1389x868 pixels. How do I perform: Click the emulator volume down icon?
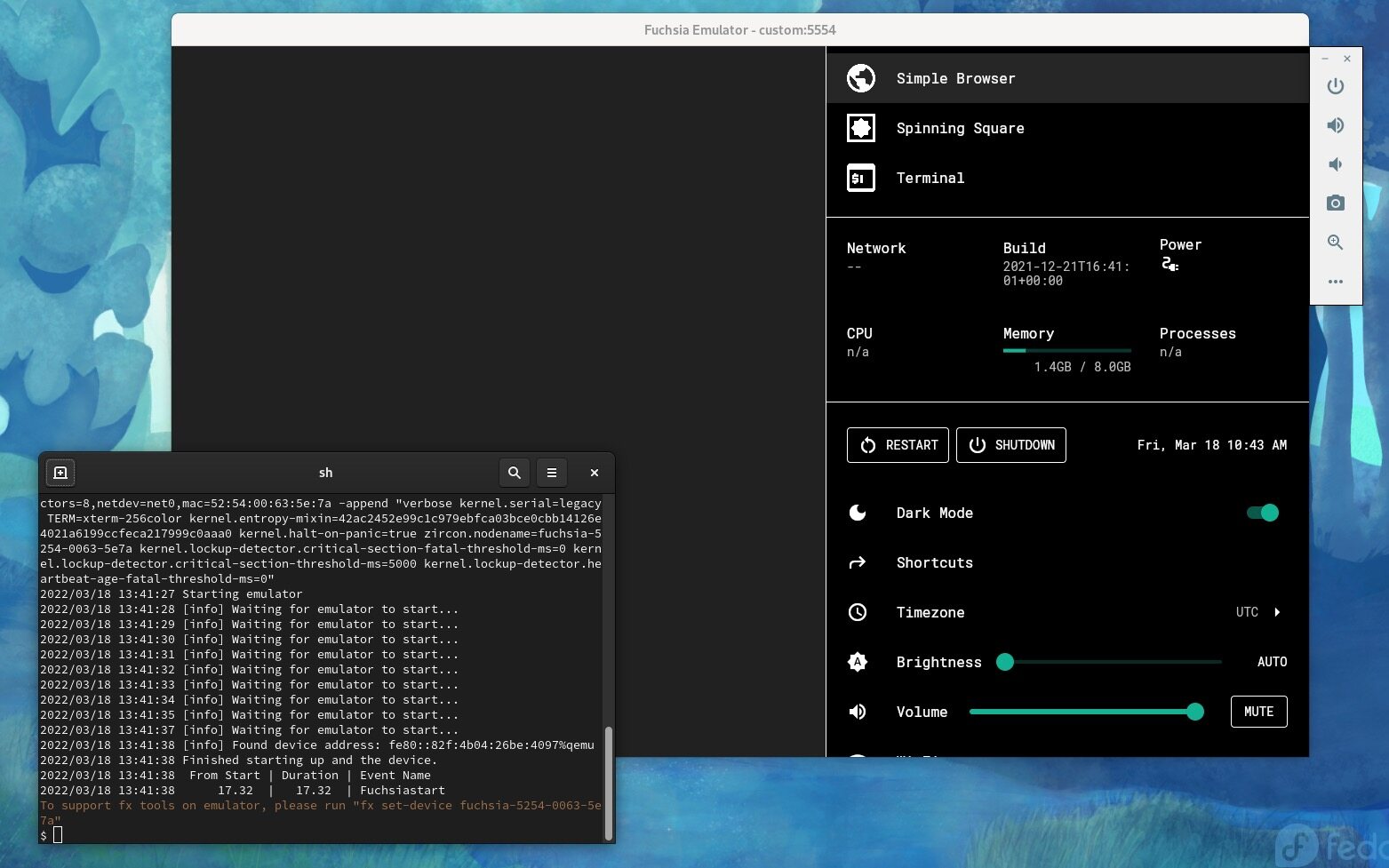(x=1335, y=164)
